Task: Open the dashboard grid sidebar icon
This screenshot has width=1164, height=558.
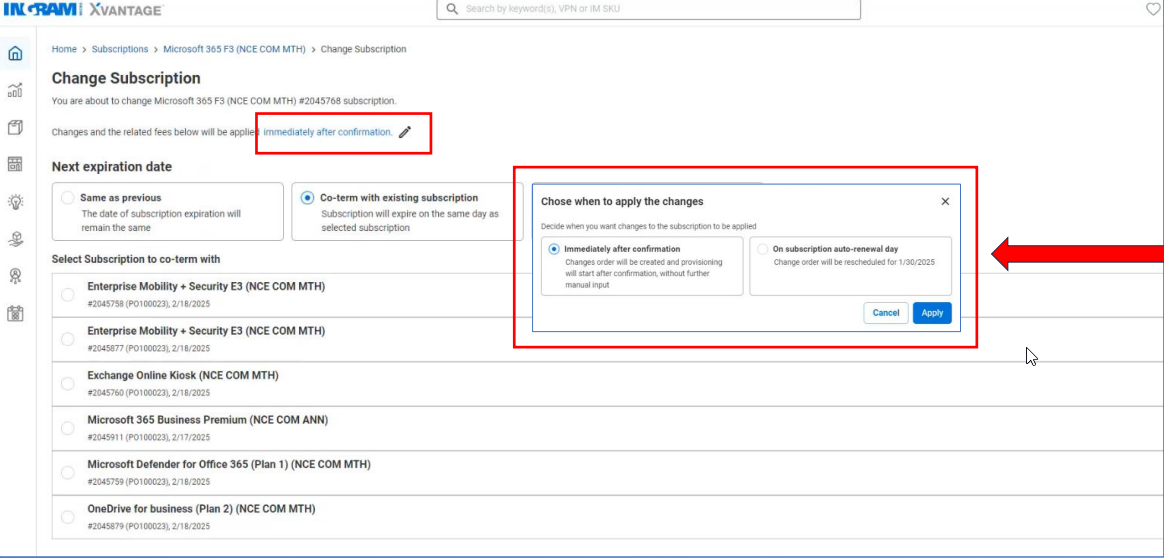Action: point(15,164)
